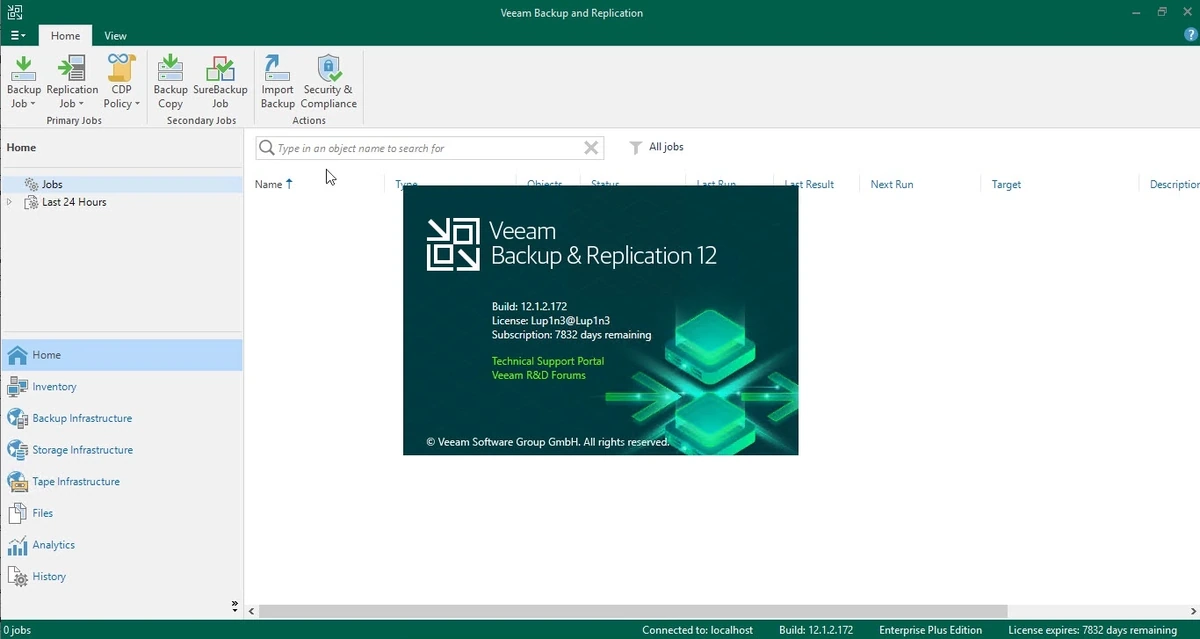Click the Backup Infrastructure icon
The width and height of the screenshot is (1200, 639).
coord(17,418)
